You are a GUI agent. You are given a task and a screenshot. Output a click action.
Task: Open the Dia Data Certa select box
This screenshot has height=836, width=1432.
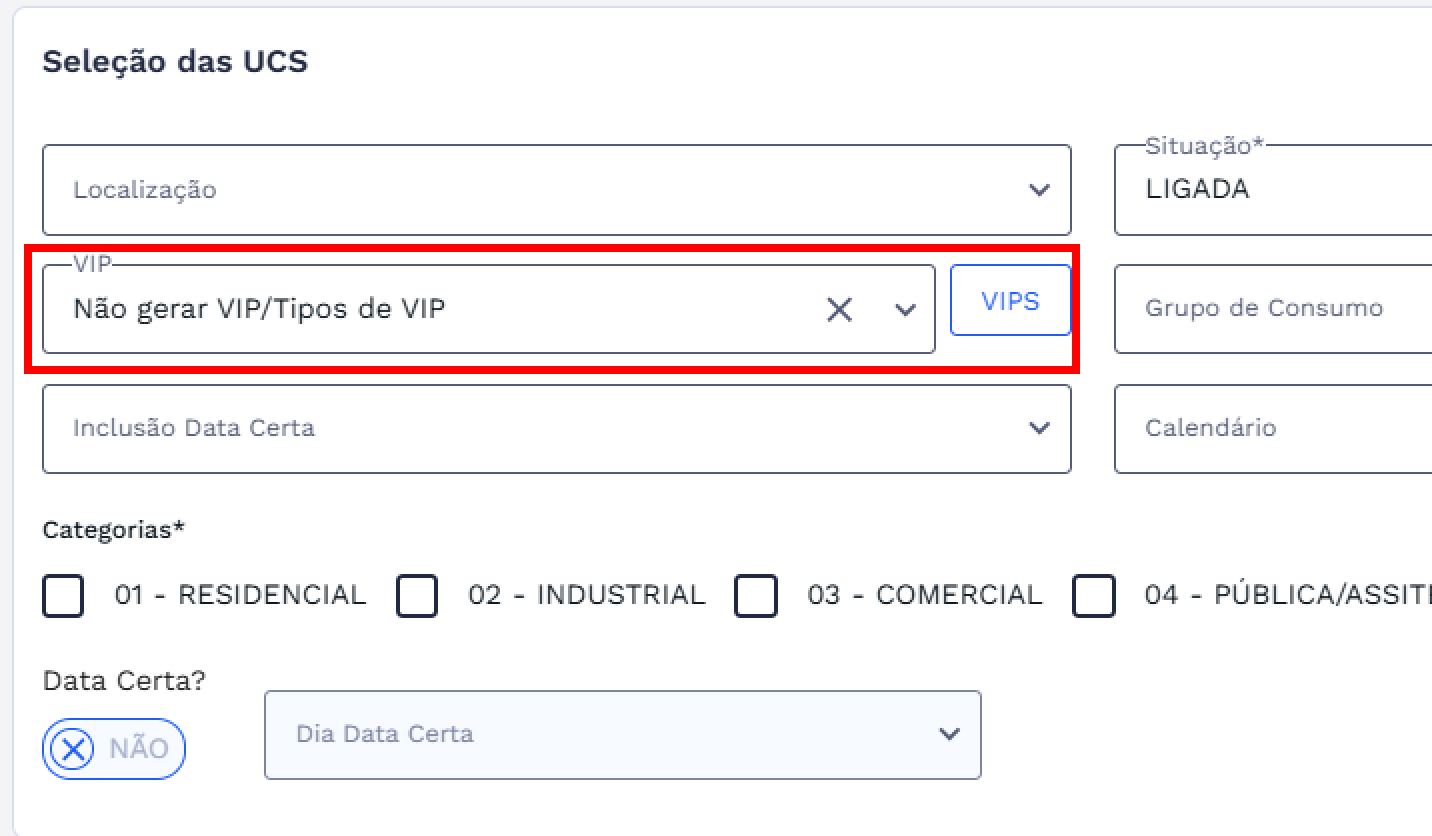(x=600, y=734)
